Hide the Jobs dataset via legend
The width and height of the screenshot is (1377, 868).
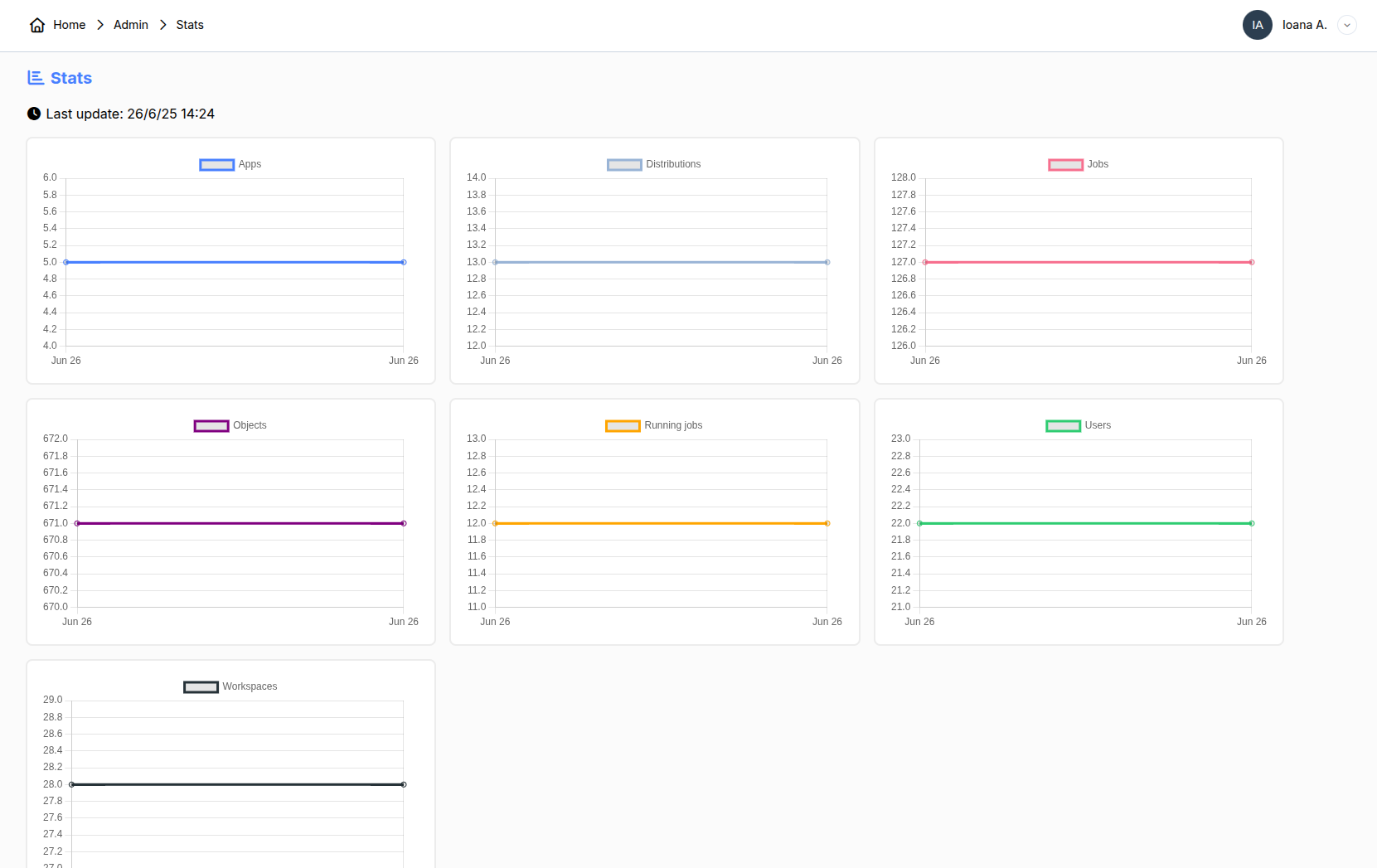click(1065, 165)
